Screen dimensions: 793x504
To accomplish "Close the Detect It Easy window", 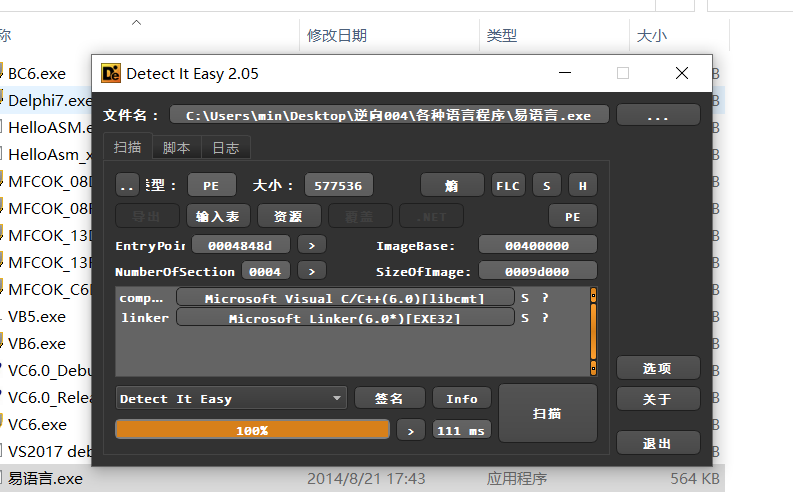I will pos(682,73).
